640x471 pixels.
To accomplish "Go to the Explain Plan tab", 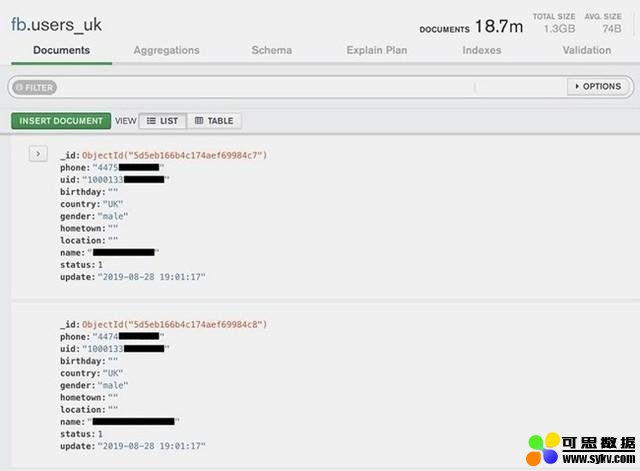I will click(x=377, y=50).
